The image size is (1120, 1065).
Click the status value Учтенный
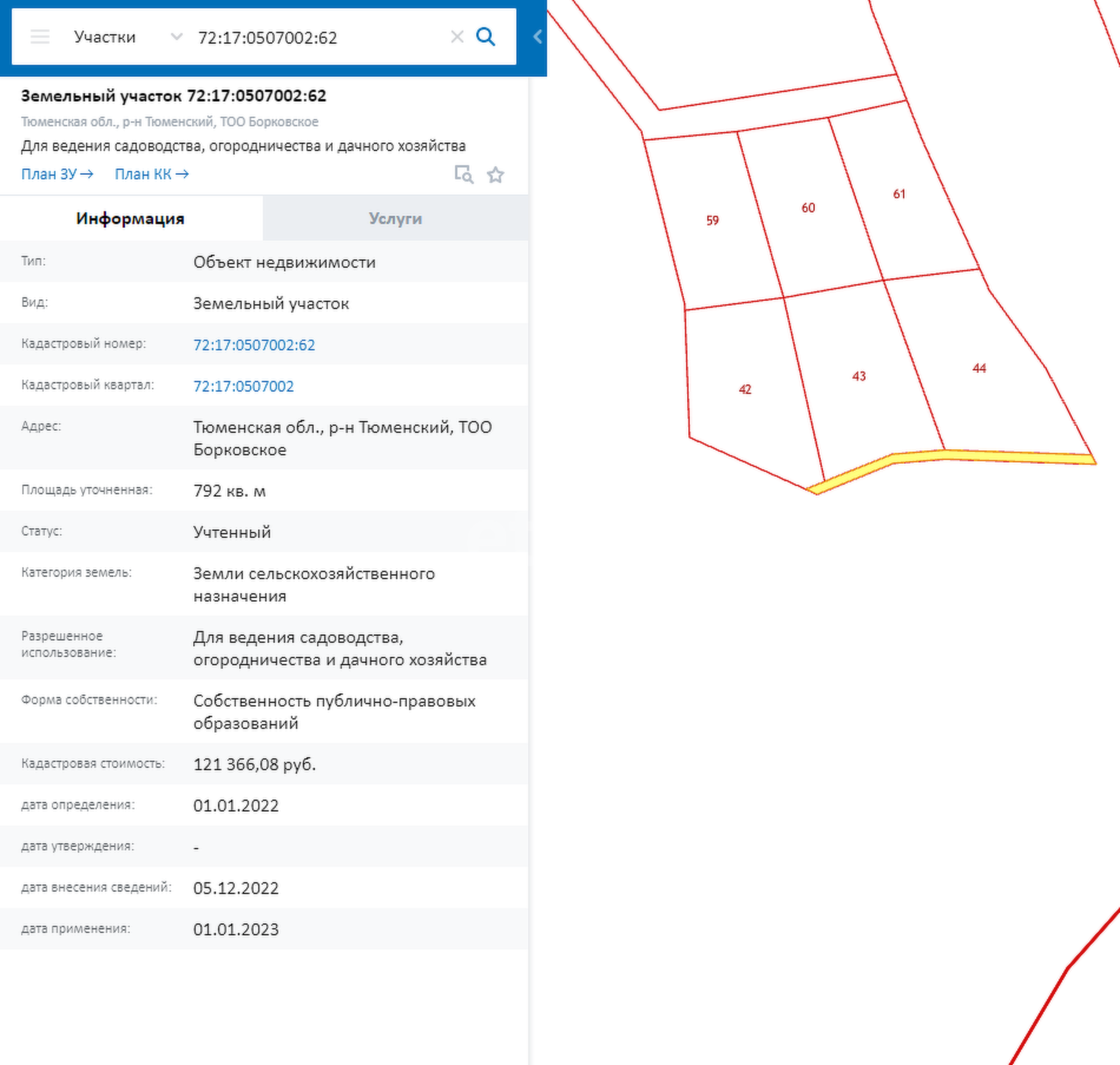click(x=232, y=532)
